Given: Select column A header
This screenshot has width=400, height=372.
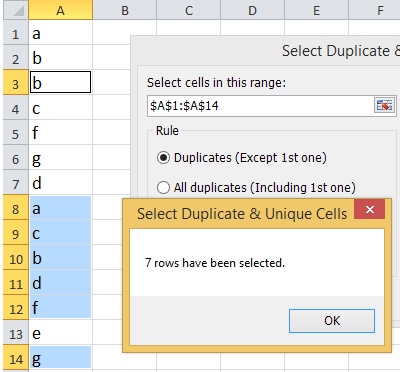Looking at the screenshot, I should 60,10.
